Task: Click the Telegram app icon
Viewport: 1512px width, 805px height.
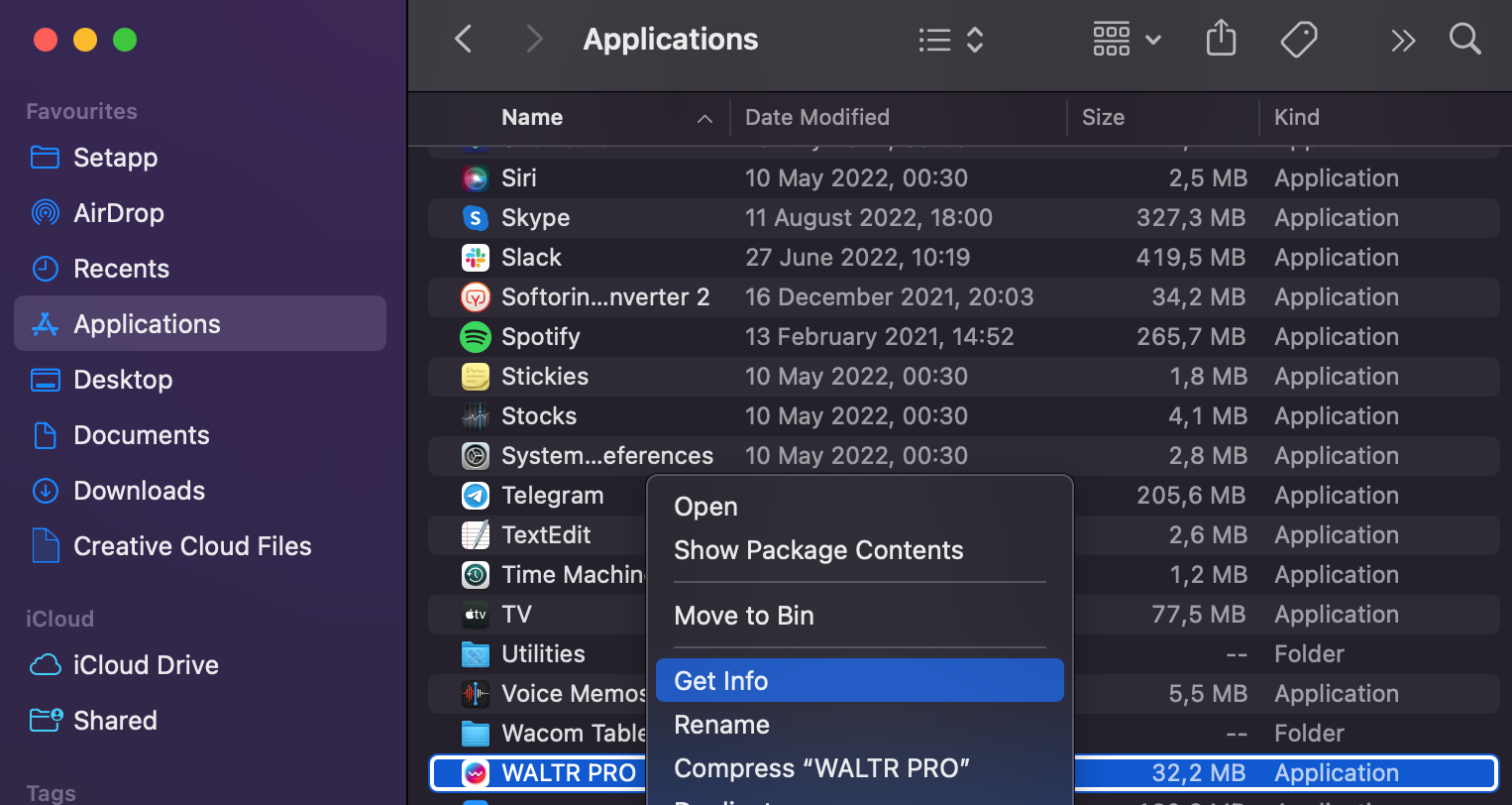Action: point(476,496)
